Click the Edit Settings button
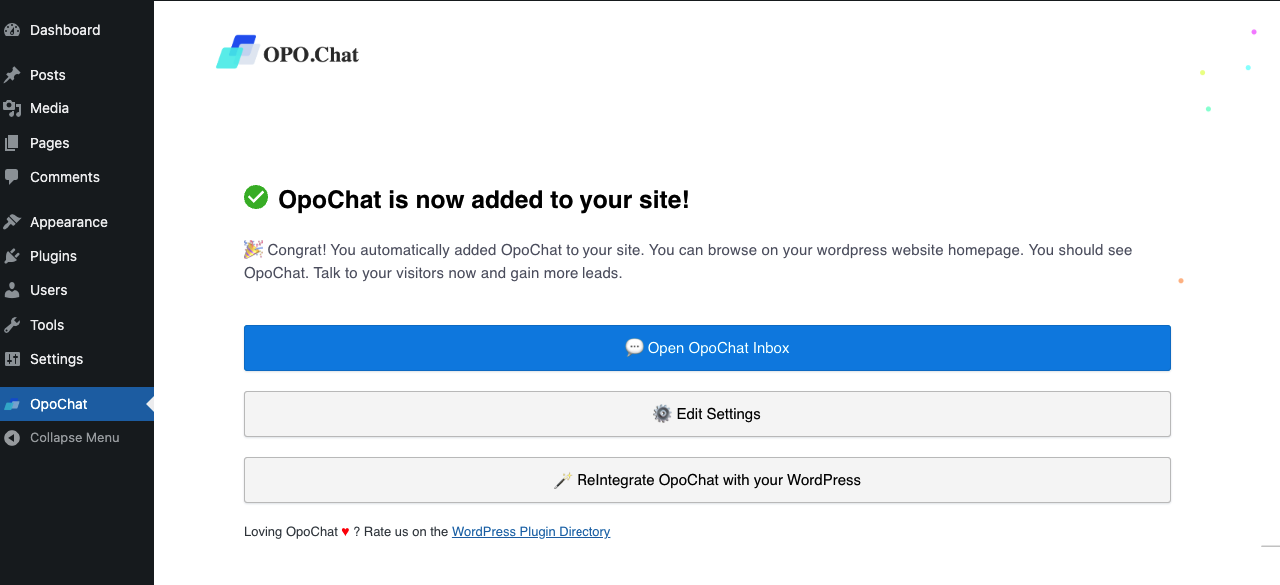This screenshot has height=585, width=1280. click(x=707, y=414)
